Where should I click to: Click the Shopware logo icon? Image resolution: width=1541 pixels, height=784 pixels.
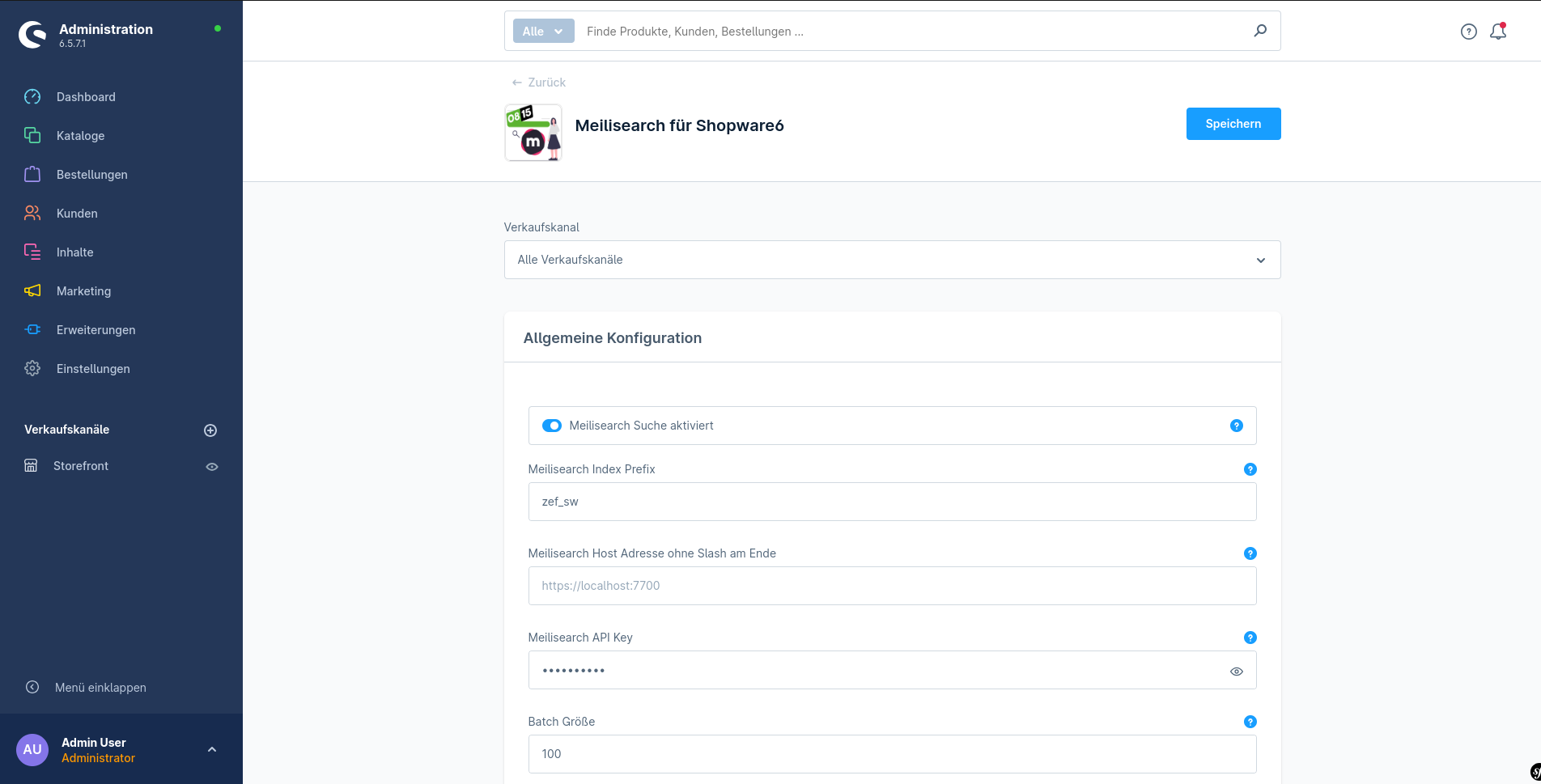[x=33, y=35]
